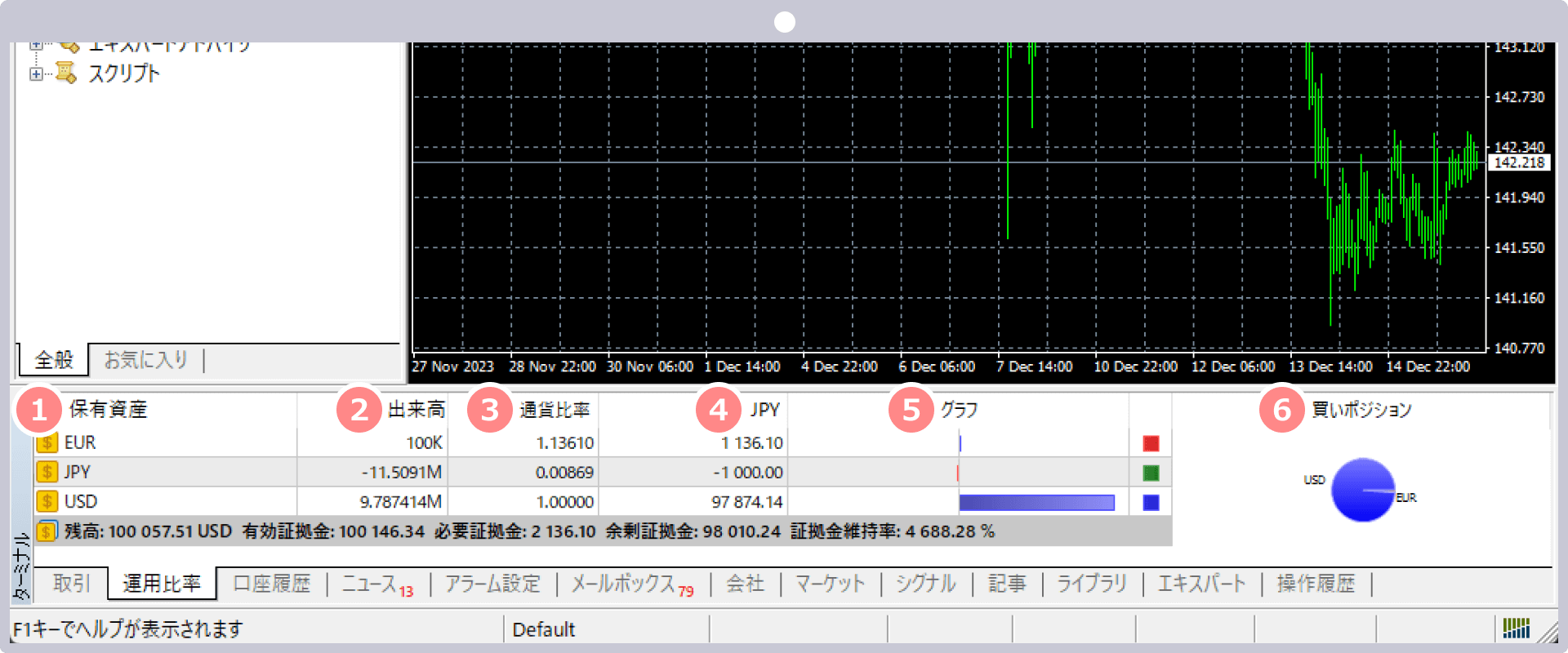Click the value 97 874.14

coord(747,501)
